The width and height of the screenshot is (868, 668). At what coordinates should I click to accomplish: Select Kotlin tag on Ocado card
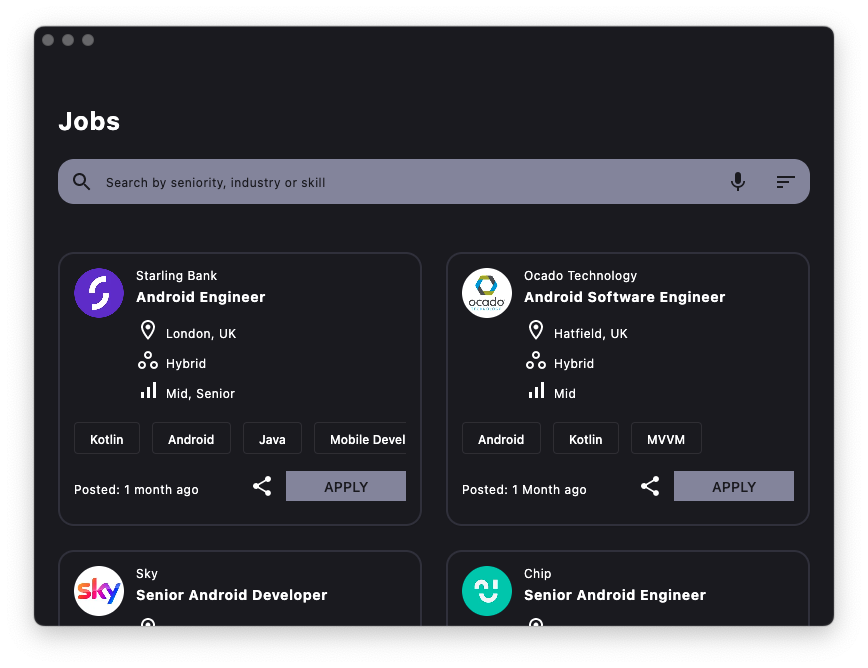(586, 438)
